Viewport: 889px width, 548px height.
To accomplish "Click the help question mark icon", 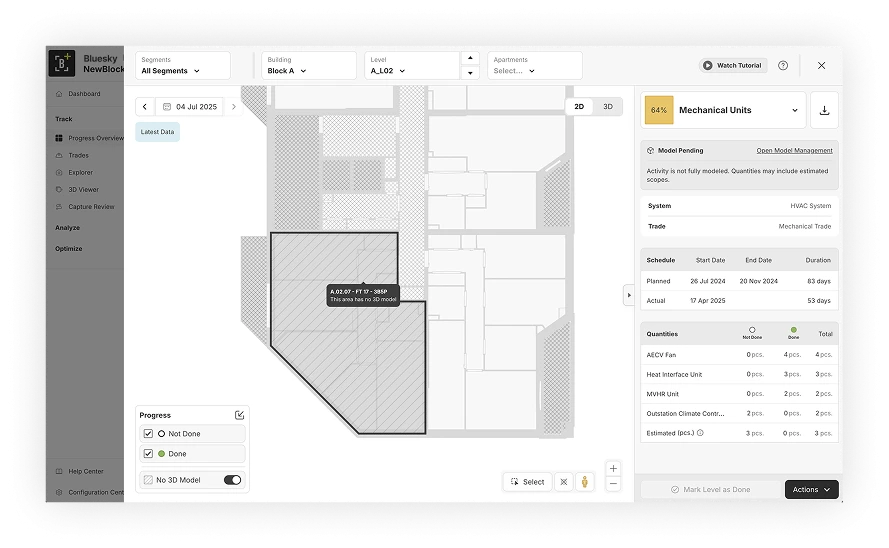I will pos(783,66).
